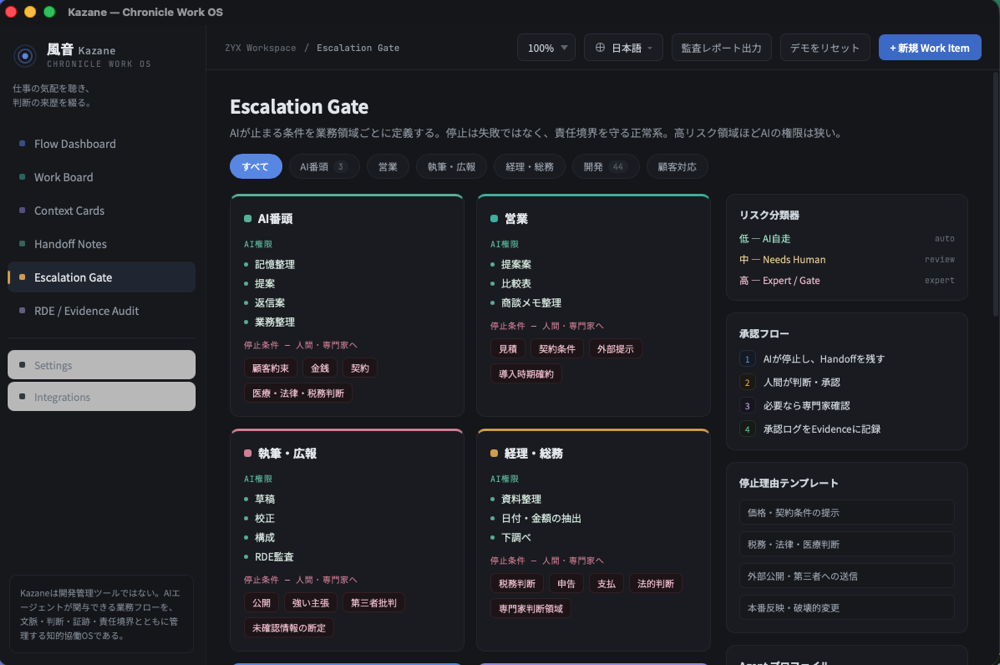Click step 1 AIが停止し、Handoffを残す

[x=846, y=359]
